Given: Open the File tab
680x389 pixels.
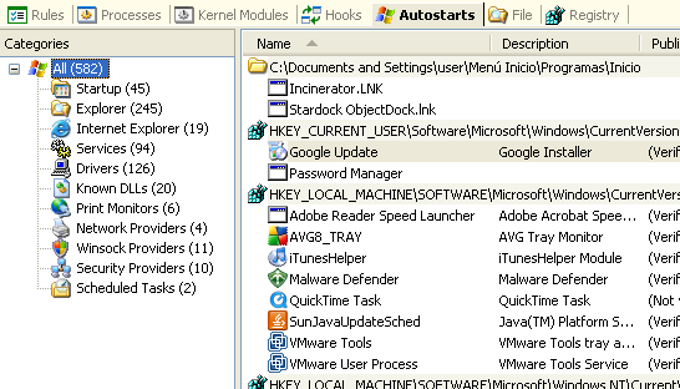Looking at the screenshot, I should click(x=510, y=15).
